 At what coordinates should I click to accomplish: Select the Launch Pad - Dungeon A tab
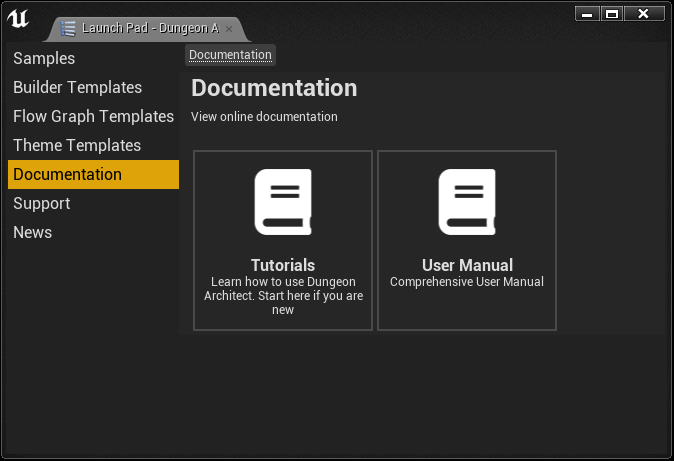point(147,29)
